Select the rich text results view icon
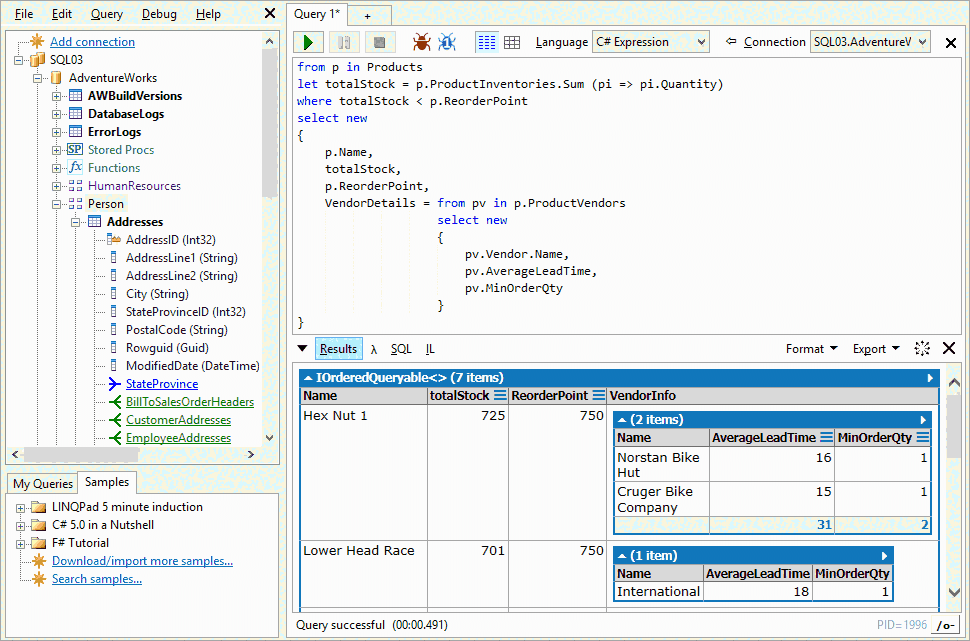Image resolution: width=970 pixels, height=641 pixels. tap(487, 42)
